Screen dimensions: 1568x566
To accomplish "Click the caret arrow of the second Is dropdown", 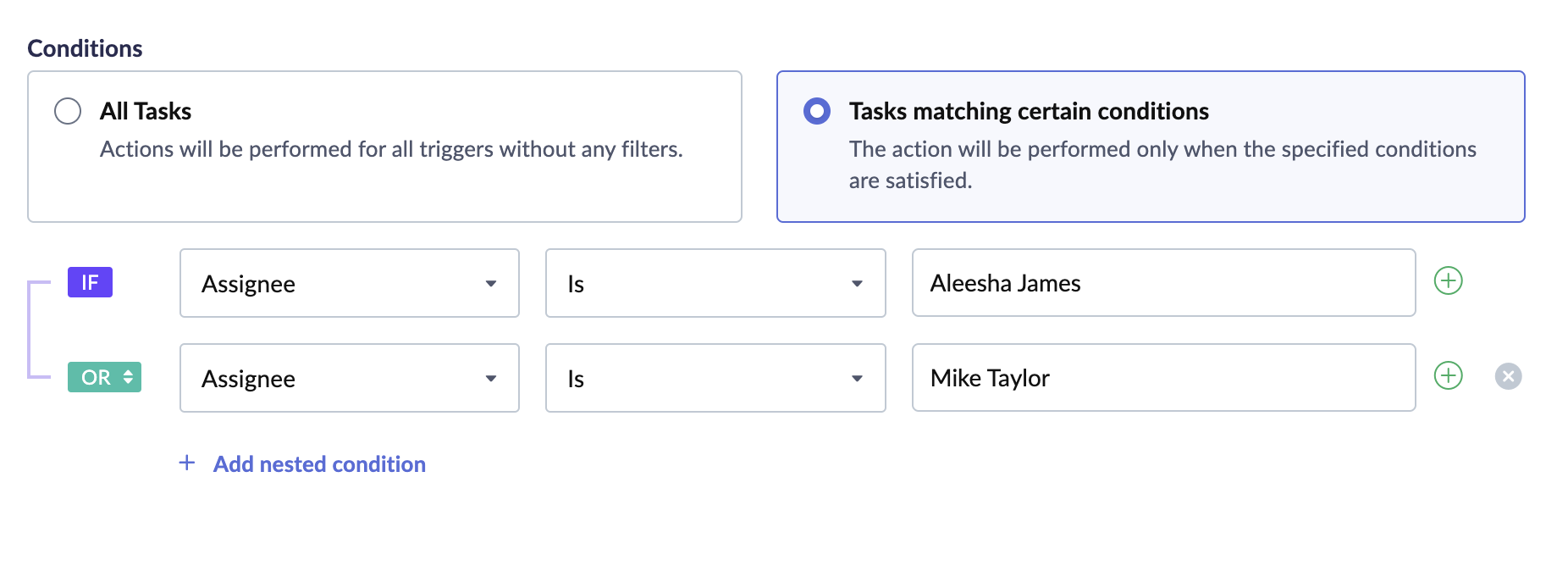I will (857, 379).
